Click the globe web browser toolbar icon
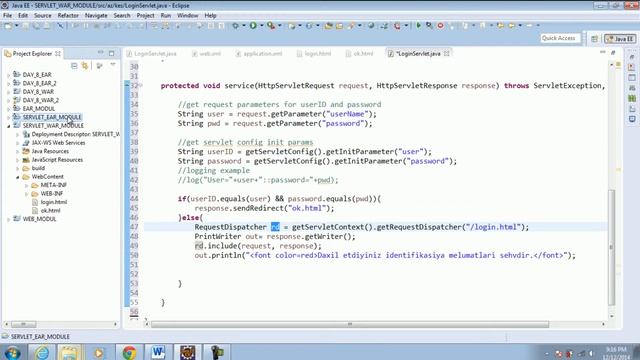640x360 pixels. click(371, 26)
